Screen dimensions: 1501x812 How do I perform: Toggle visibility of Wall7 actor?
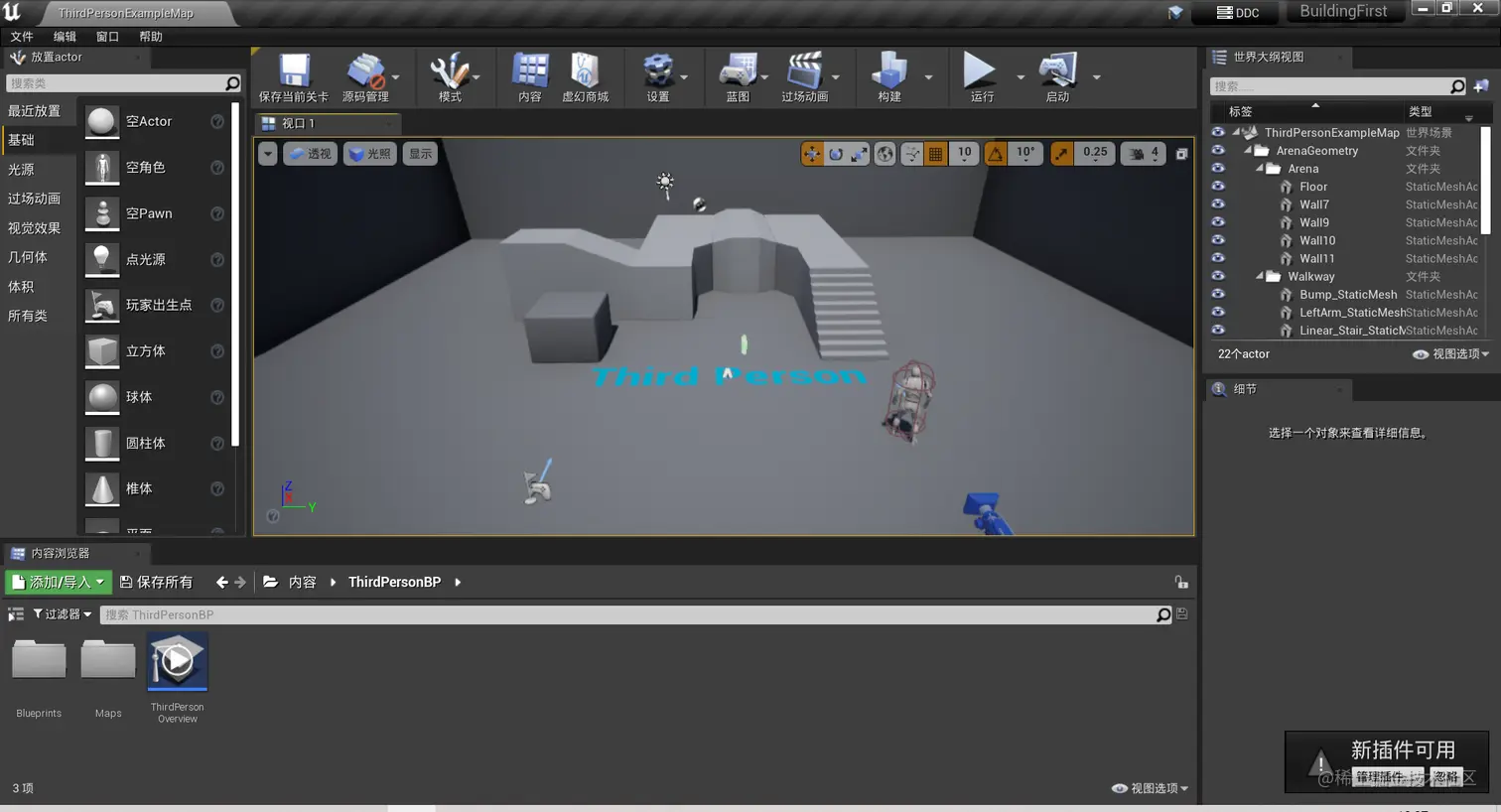click(x=1218, y=203)
